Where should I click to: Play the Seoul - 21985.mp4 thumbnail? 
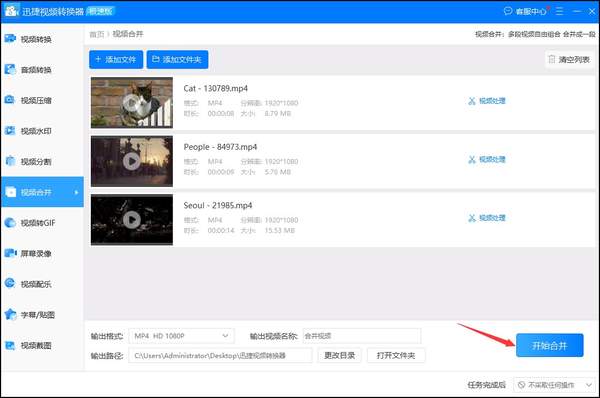coord(132,220)
